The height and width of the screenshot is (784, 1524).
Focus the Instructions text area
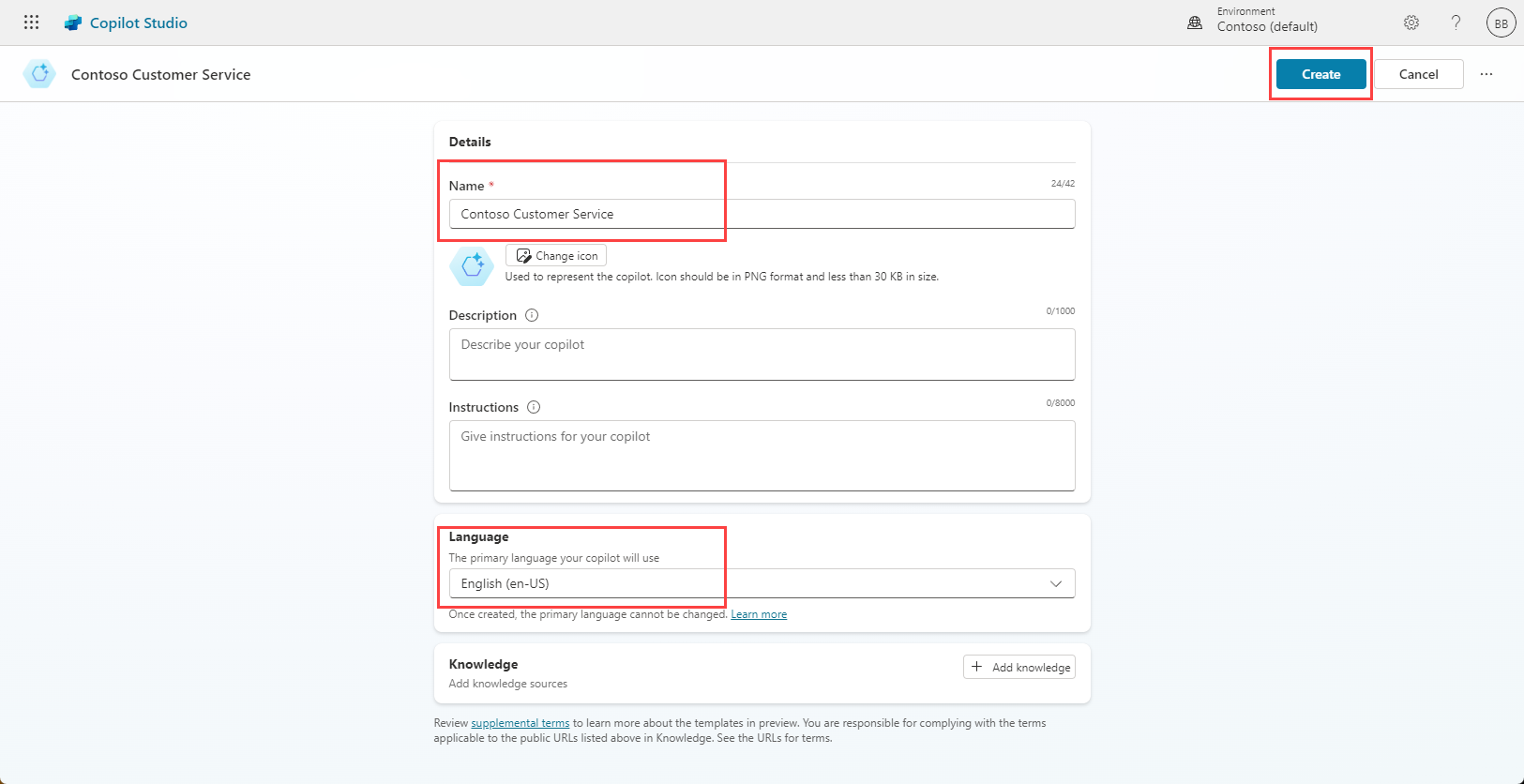762,456
